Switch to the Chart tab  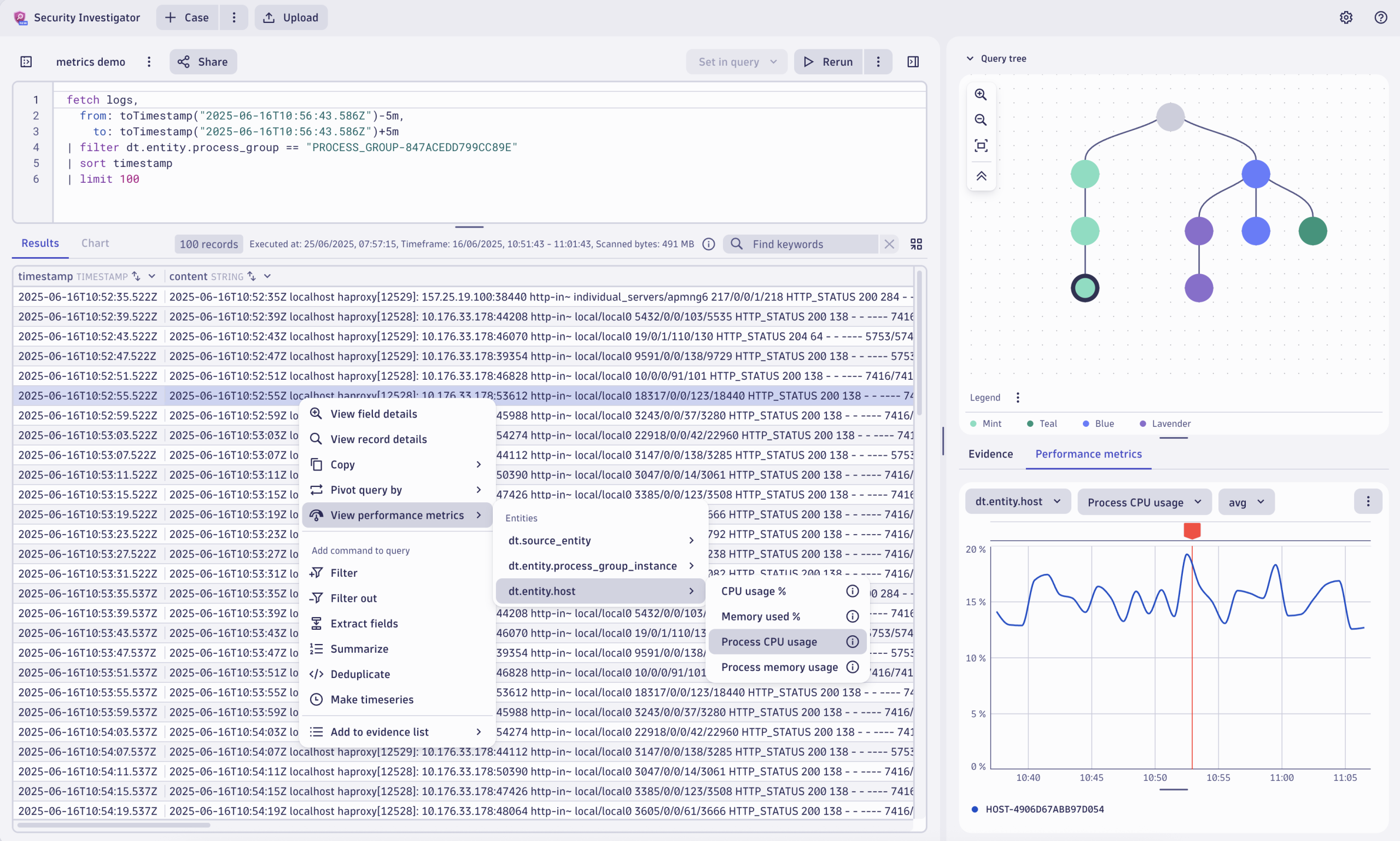coord(95,243)
